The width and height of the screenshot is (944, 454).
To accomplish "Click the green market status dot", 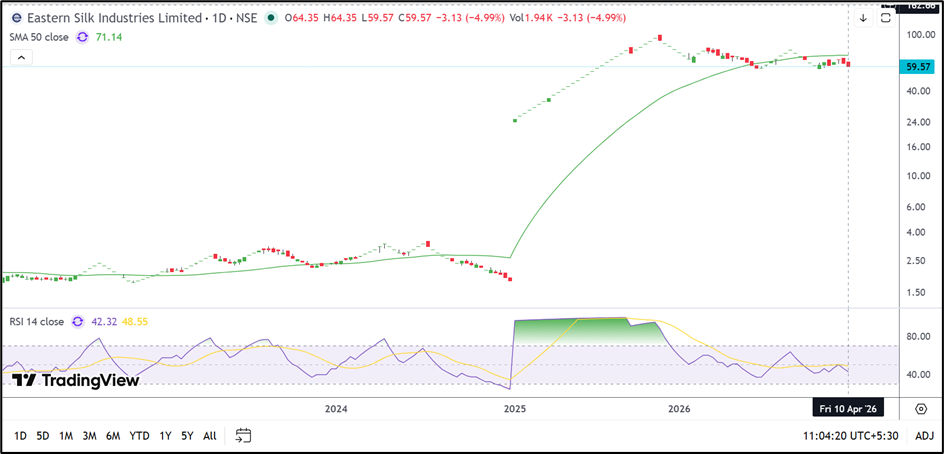I will [x=271, y=18].
